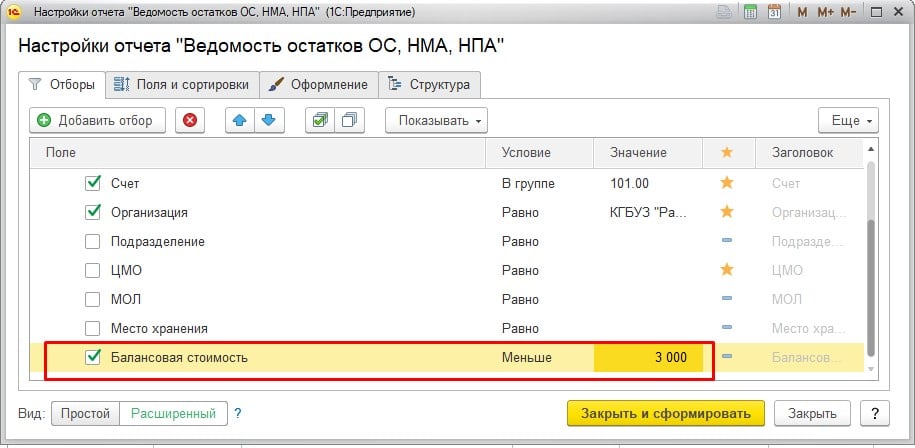Enable the Подразделение filter checkbox
This screenshot has height=448, width=915.
94,241
